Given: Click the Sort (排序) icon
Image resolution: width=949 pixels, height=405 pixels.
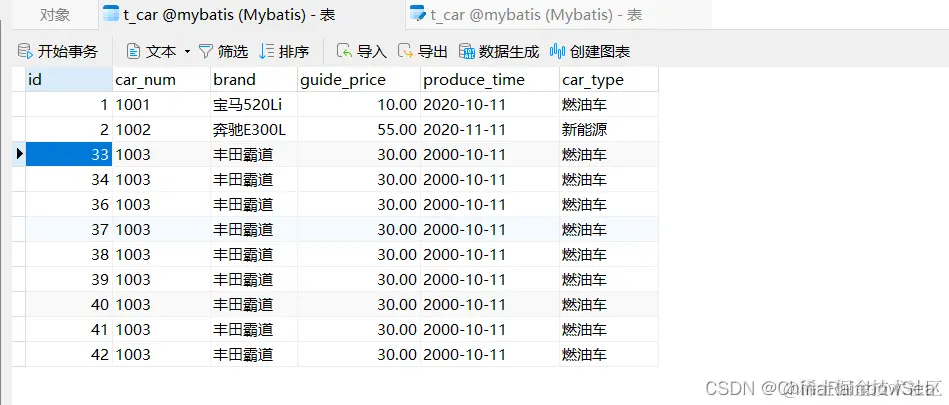Looking at the screenshot, I should [266, 51].
